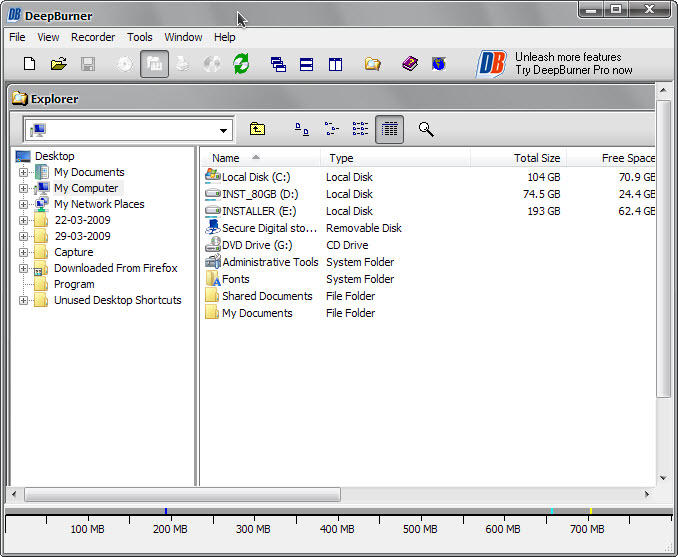
Task: Click the Try DeepBurner Pro now link
Action: tap(573, 70)
